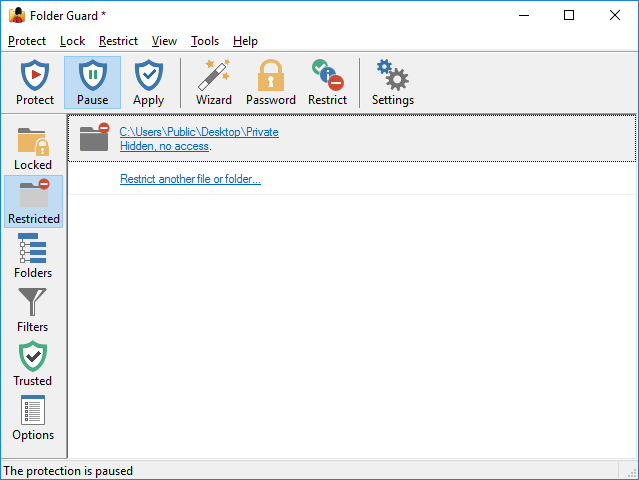Click the Restrict toolbar icon
This screenshot has height=480, width=639.
click(x=328, y=82)
